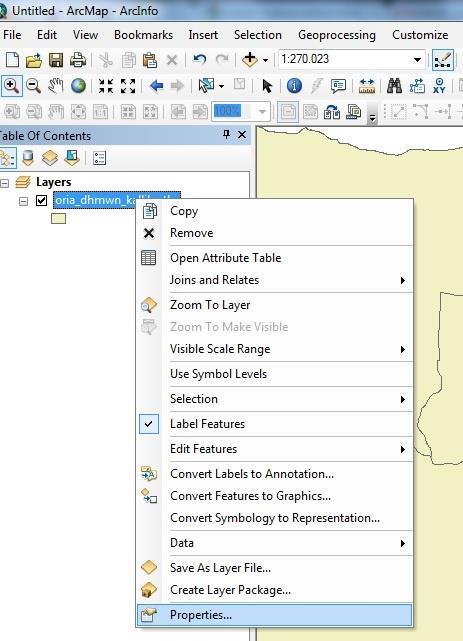Open the File menu
The height and width of the screenshot is (641, 463).
point(12,35)
